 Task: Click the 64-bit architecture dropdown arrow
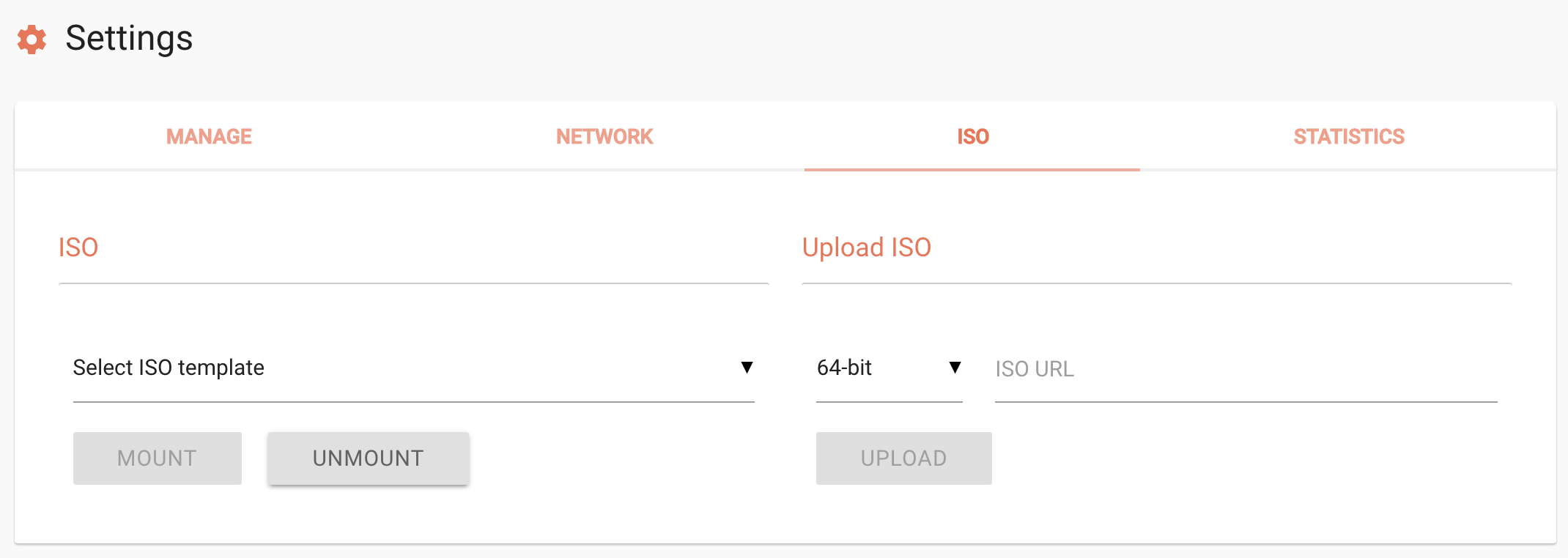click(x=955, y=368)
